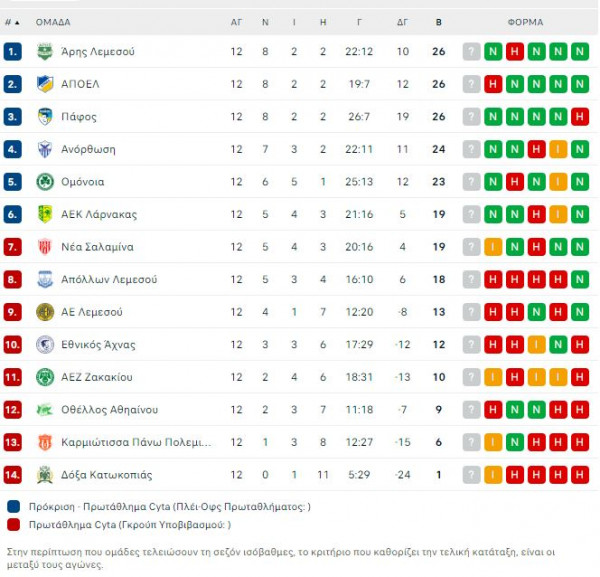
Task: Sort standings by the ΑΓ matches header
Action: (236, 22)
